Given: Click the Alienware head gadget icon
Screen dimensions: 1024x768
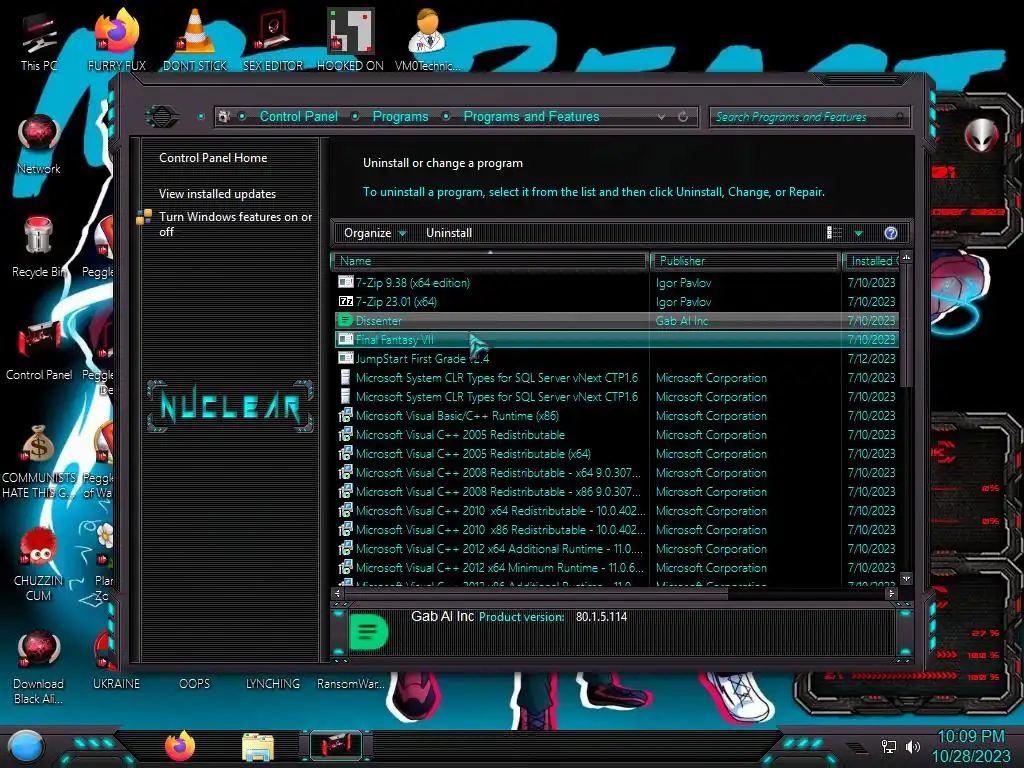Looking at the screenshot, I should [x=981, y=136].
